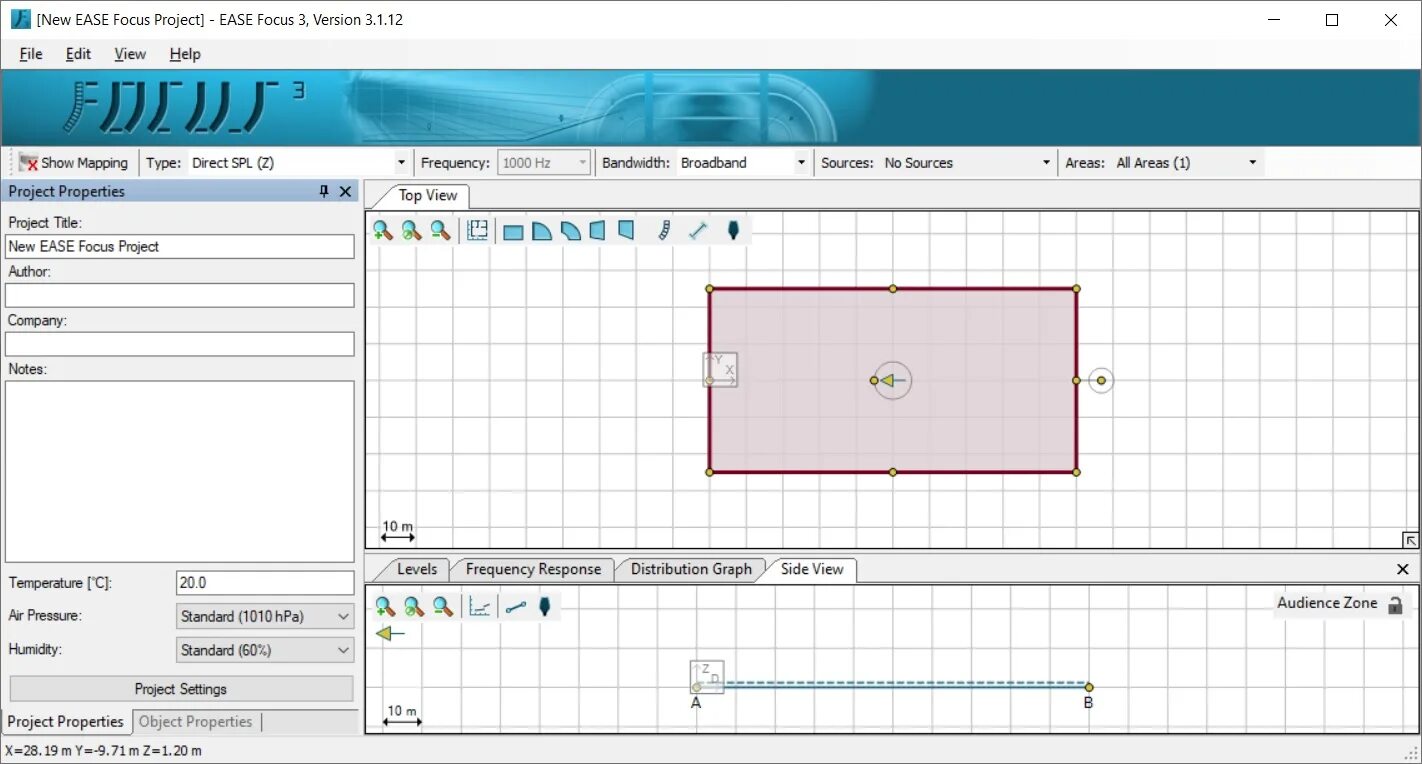Click into the Project Title field
This screenshot has height=764, width=1422.
click(x=180, y=246)
